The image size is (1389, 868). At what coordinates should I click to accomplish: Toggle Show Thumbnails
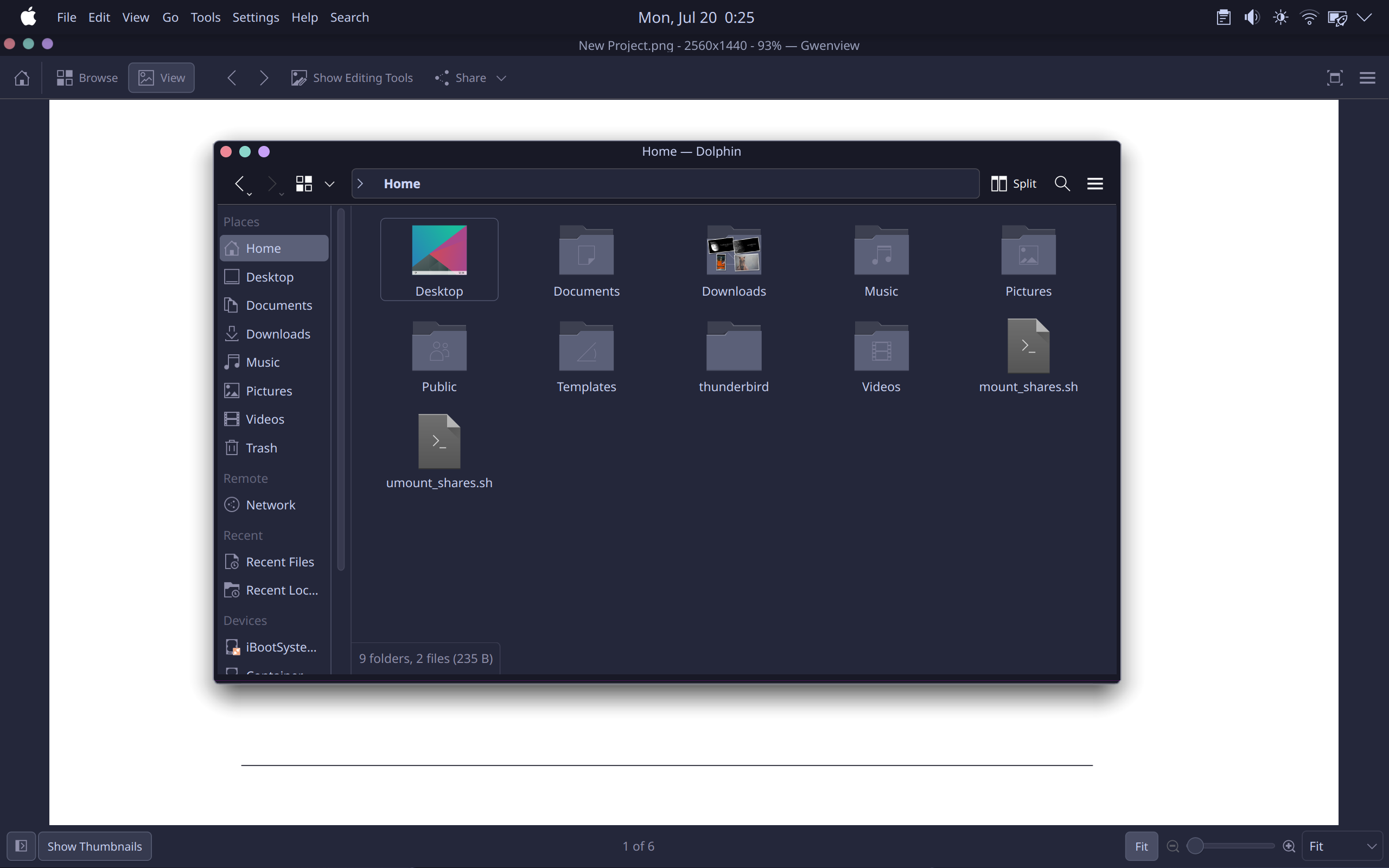click(x=95, y=846)
